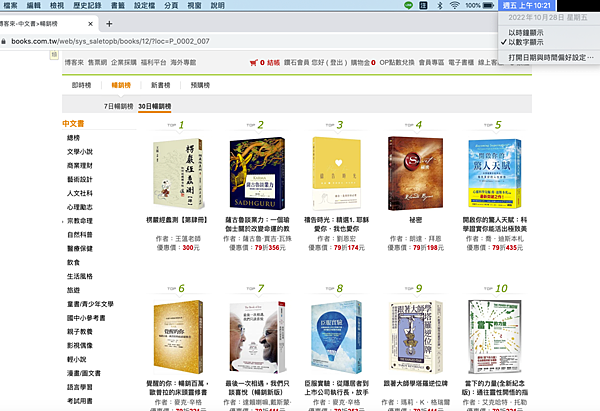Open the input source menu bar icon
This screenshot has width=600, height=411.
tap(423, 5)
